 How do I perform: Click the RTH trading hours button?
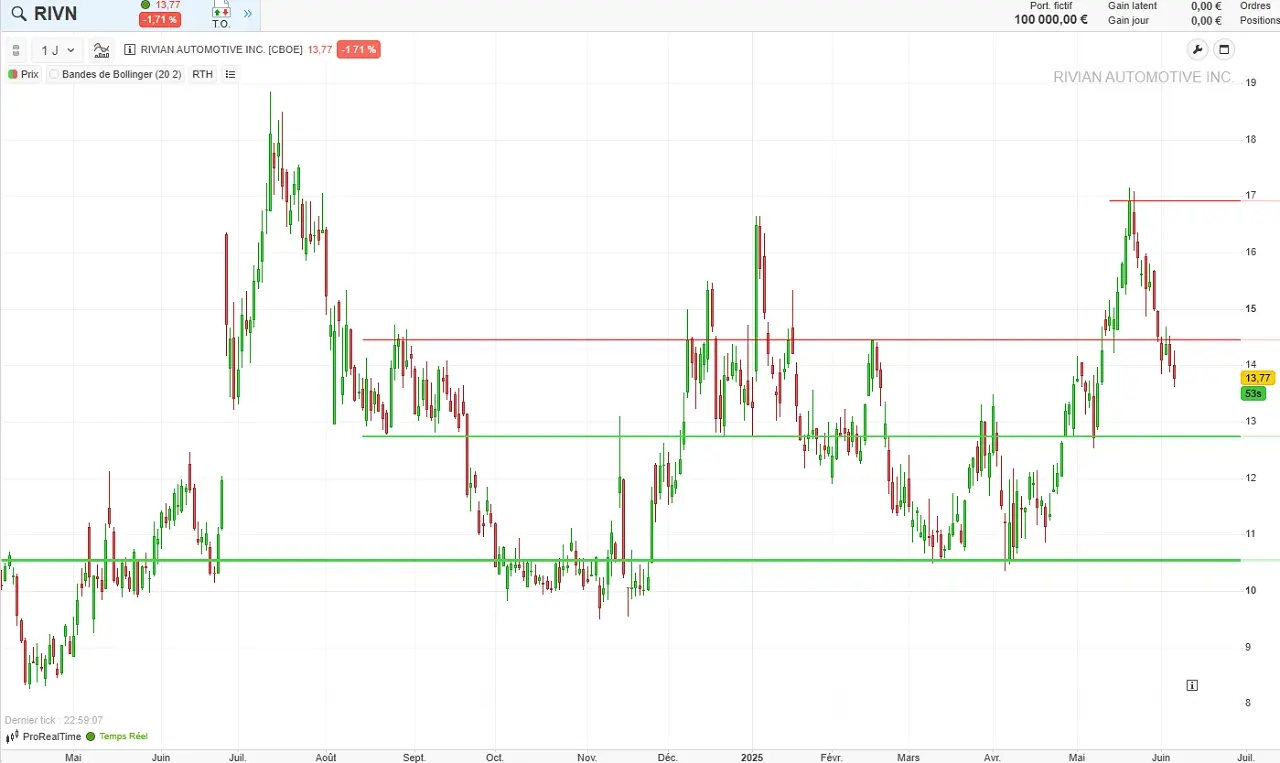click(203, 74)
